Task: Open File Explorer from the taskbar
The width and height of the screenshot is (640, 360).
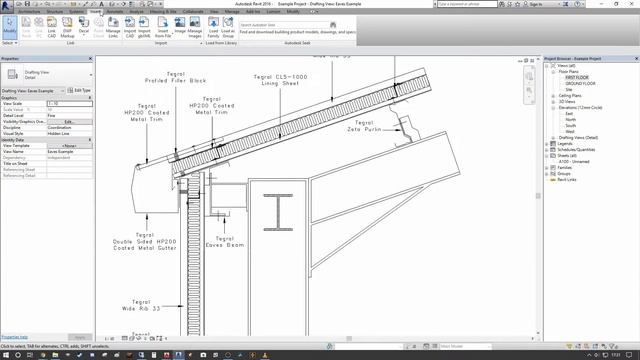Action: pyautogui.click(x=55, y=355)
